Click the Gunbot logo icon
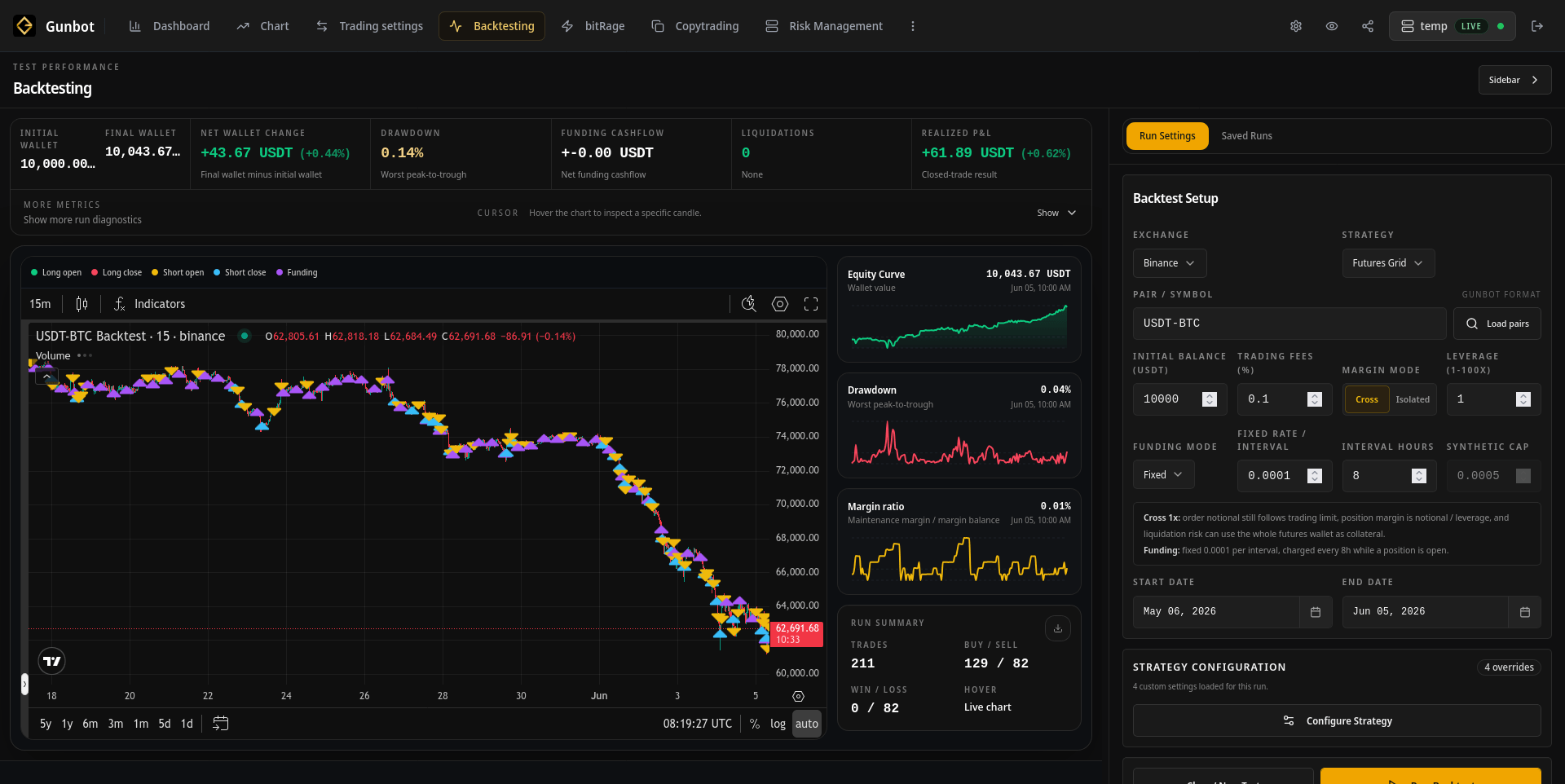This screenshot has width=1565, height=784. 24,26
